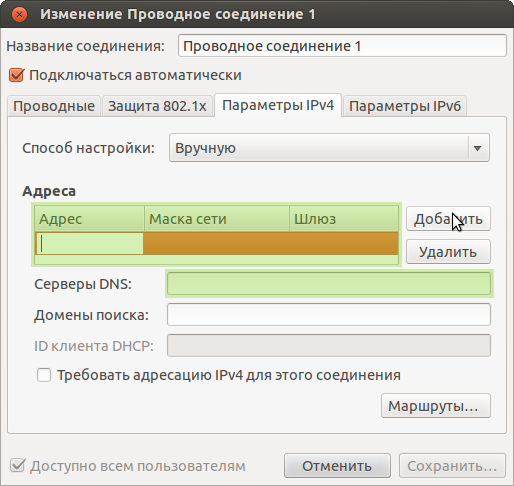Image resolution: width=514 pixels, height=486 pixels.
Task: Click the Серверы DNS input field
Action: [329, 284]
